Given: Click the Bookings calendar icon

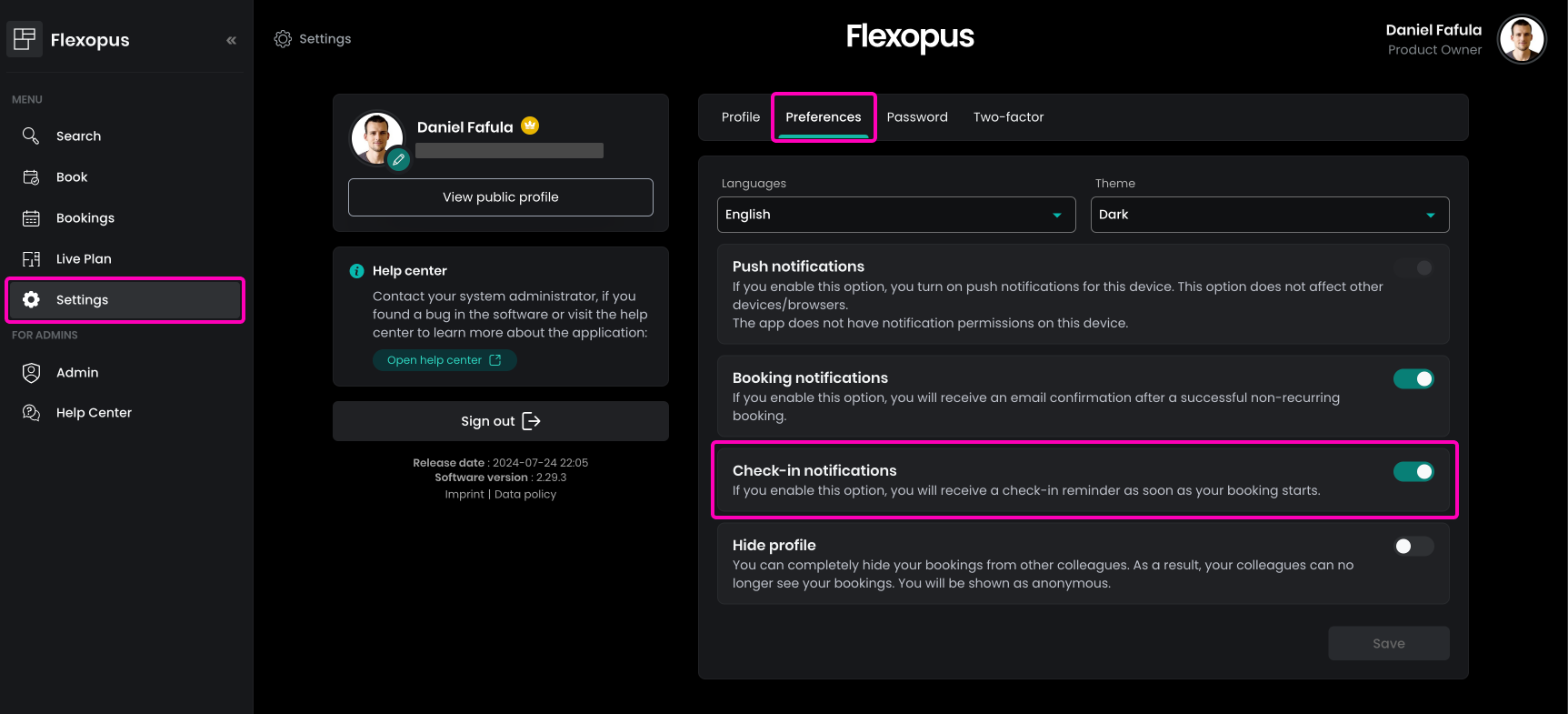Looking at the screenshot, I should pos(31,218).
